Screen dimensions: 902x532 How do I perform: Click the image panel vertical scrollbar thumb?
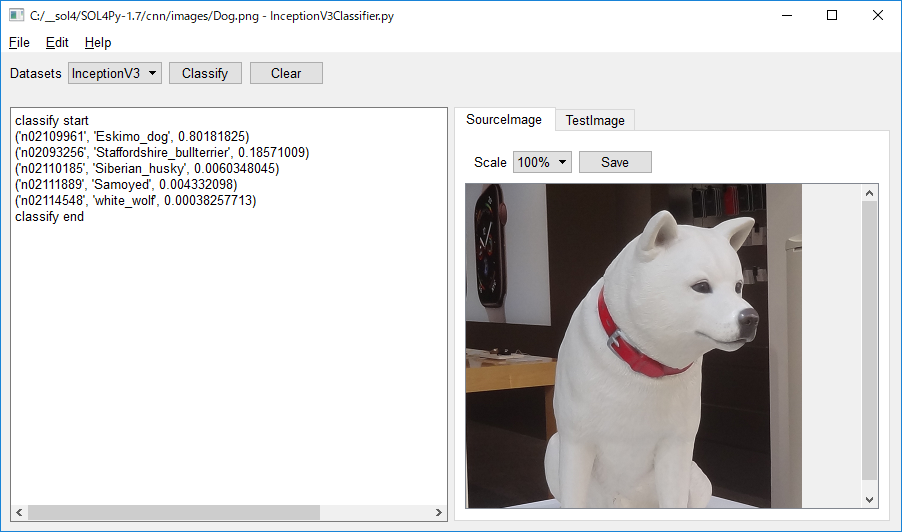click(869, 340)
